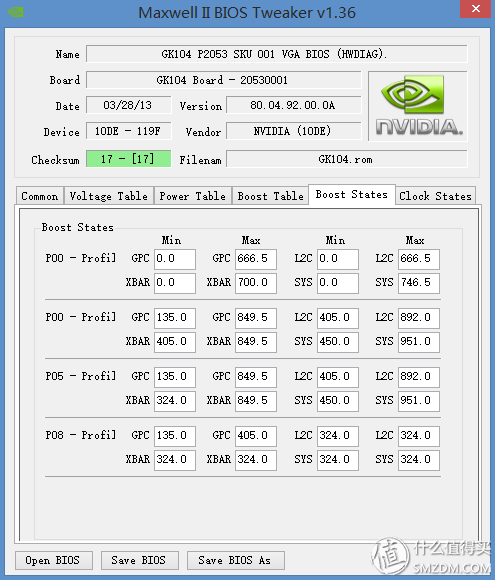This screenshot has height=580, width=495.
Task: Click the large NVIDIA logo image
Action: coord(418,106)
